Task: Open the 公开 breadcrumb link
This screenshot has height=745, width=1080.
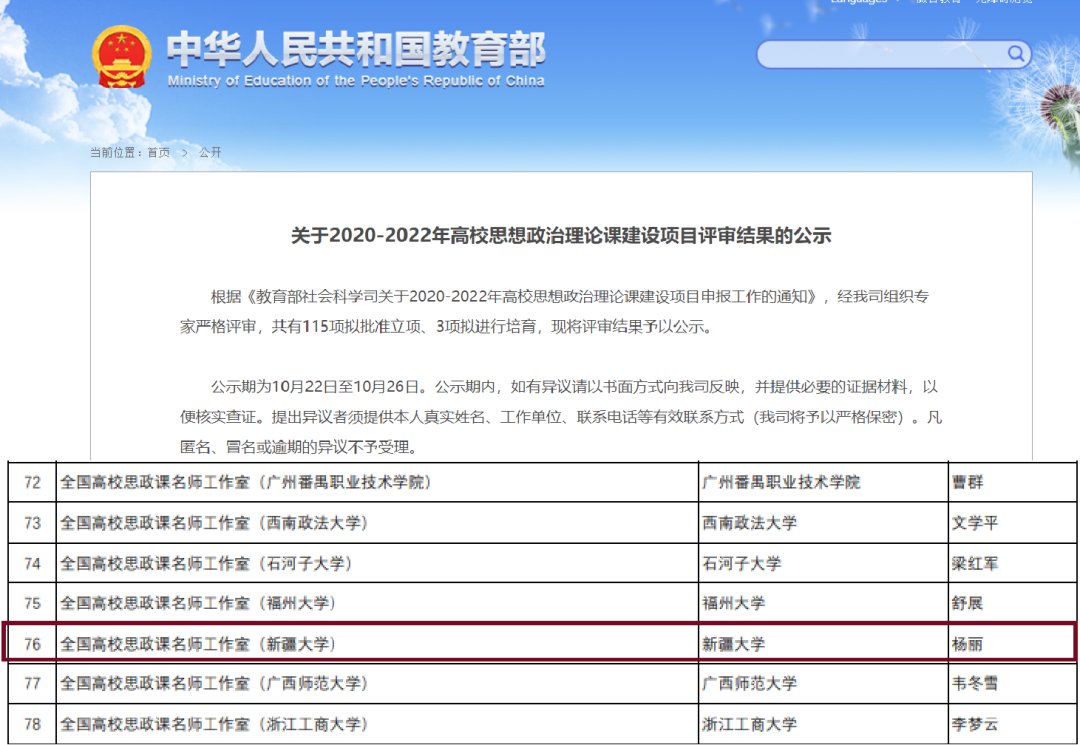Action: (x=210, y=152)
